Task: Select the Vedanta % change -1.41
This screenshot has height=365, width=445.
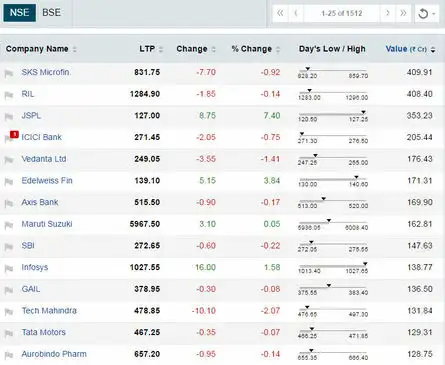Action: click(270, 159)
